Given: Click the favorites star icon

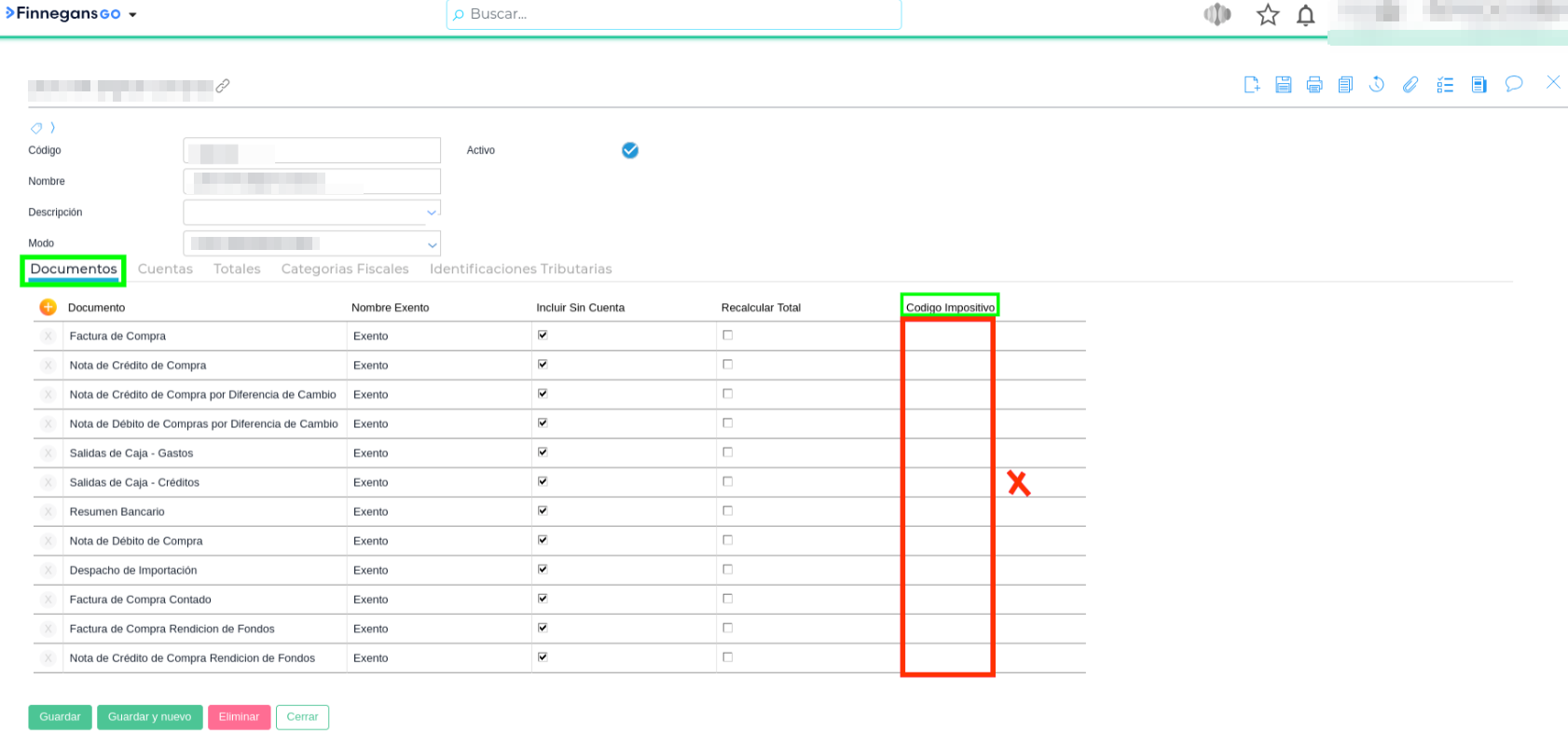Looking at the screenshot, I should coord(1268,15).
